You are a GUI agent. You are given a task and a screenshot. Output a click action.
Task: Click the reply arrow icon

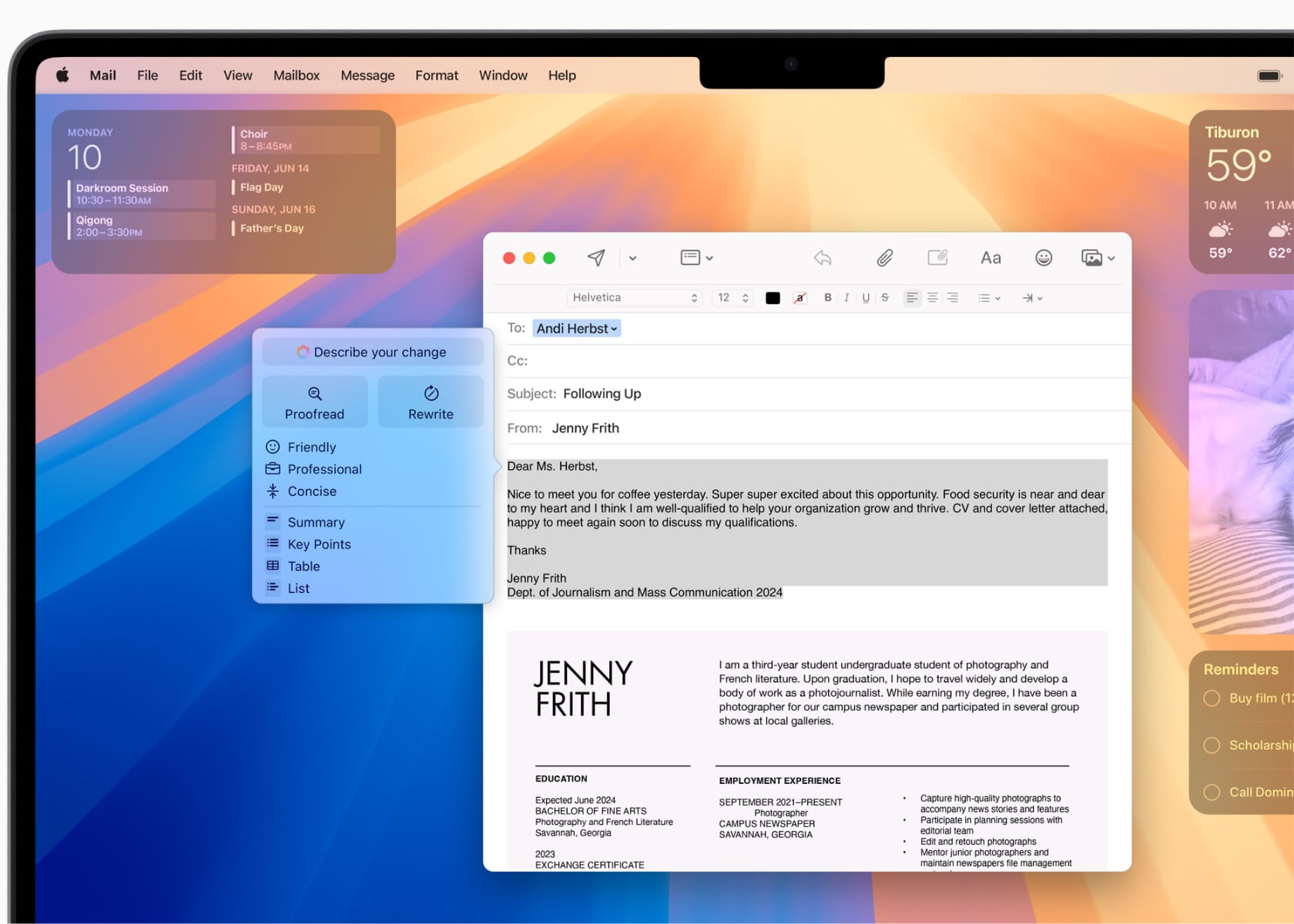823,258
